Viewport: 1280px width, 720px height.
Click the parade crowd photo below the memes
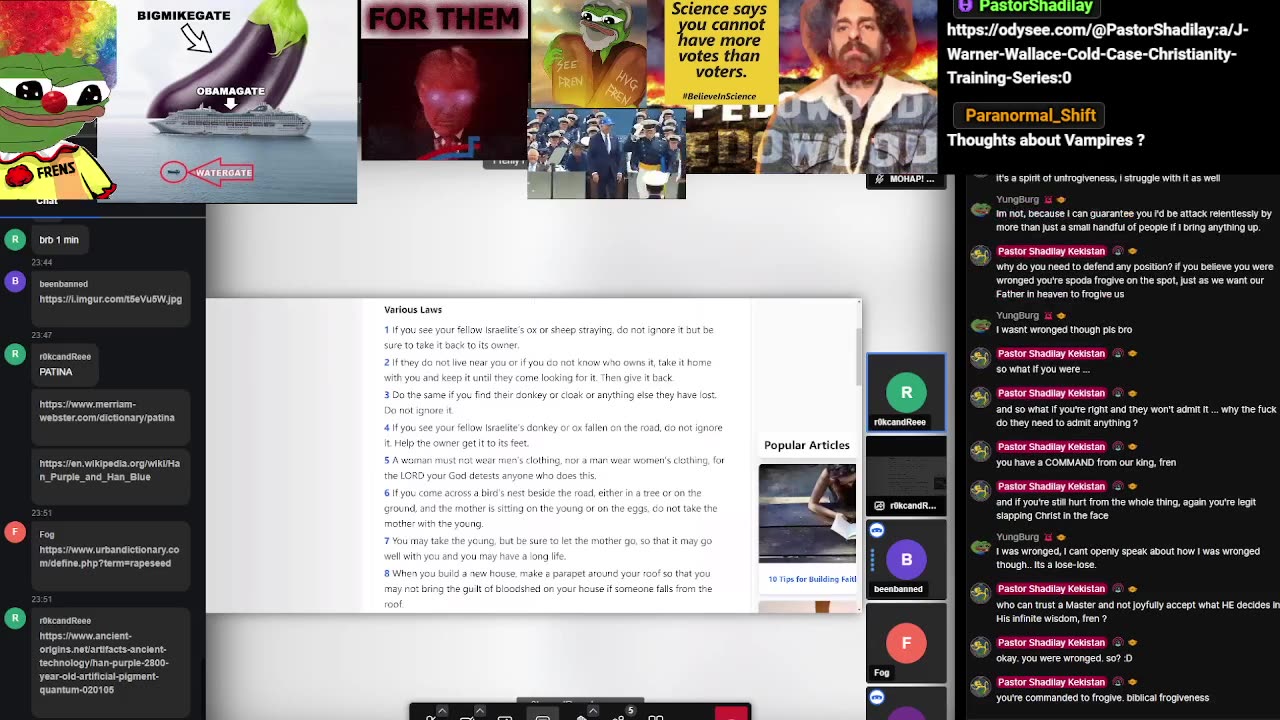(x=606, y=153)
